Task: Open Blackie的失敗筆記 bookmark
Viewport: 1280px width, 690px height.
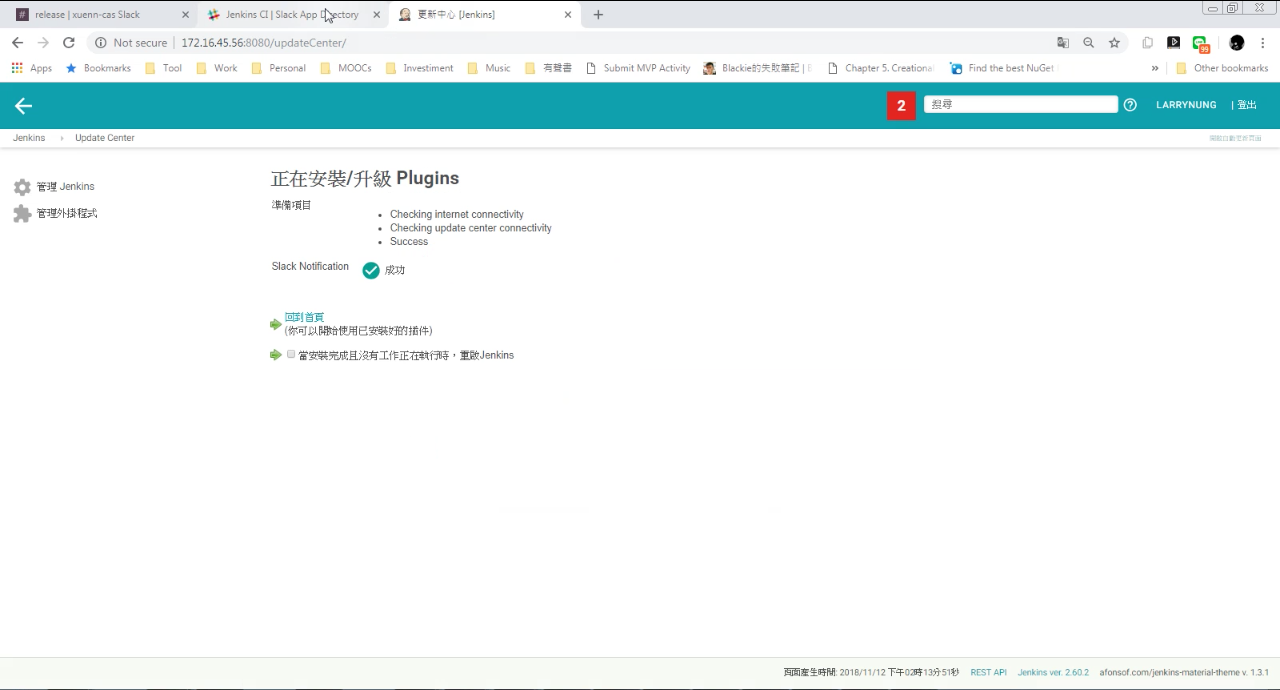Action: click(x=757, y=68)
